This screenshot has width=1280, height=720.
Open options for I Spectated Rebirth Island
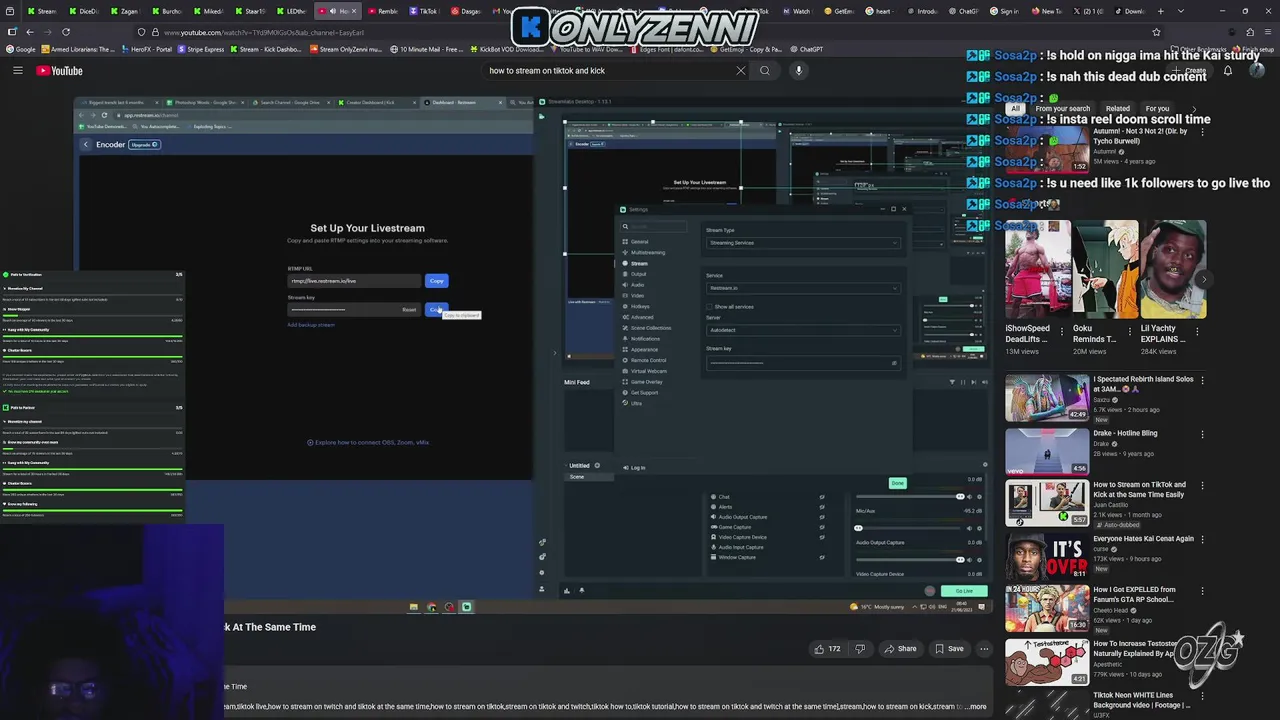point(1202,380)
